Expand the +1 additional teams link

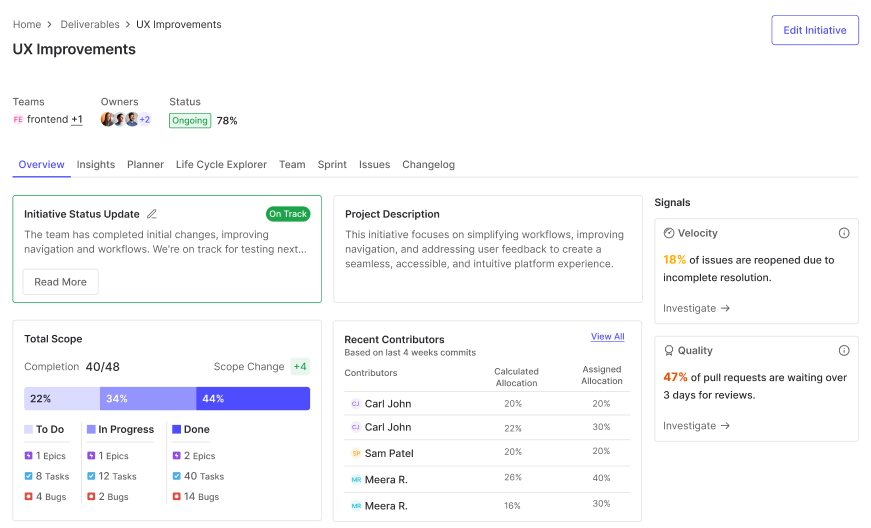tap(77, 119)
